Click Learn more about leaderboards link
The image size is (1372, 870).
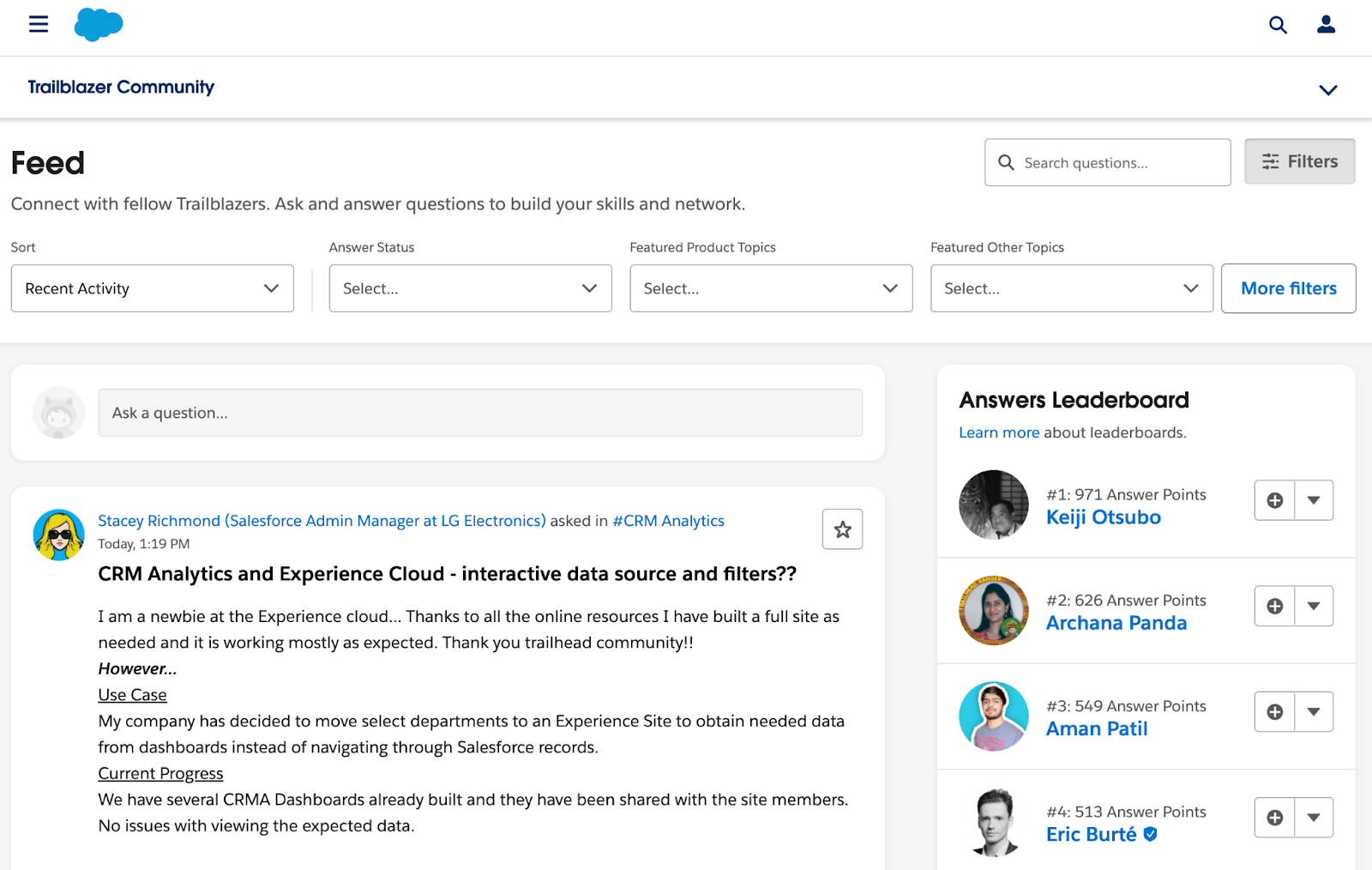(x=999, y=432)
